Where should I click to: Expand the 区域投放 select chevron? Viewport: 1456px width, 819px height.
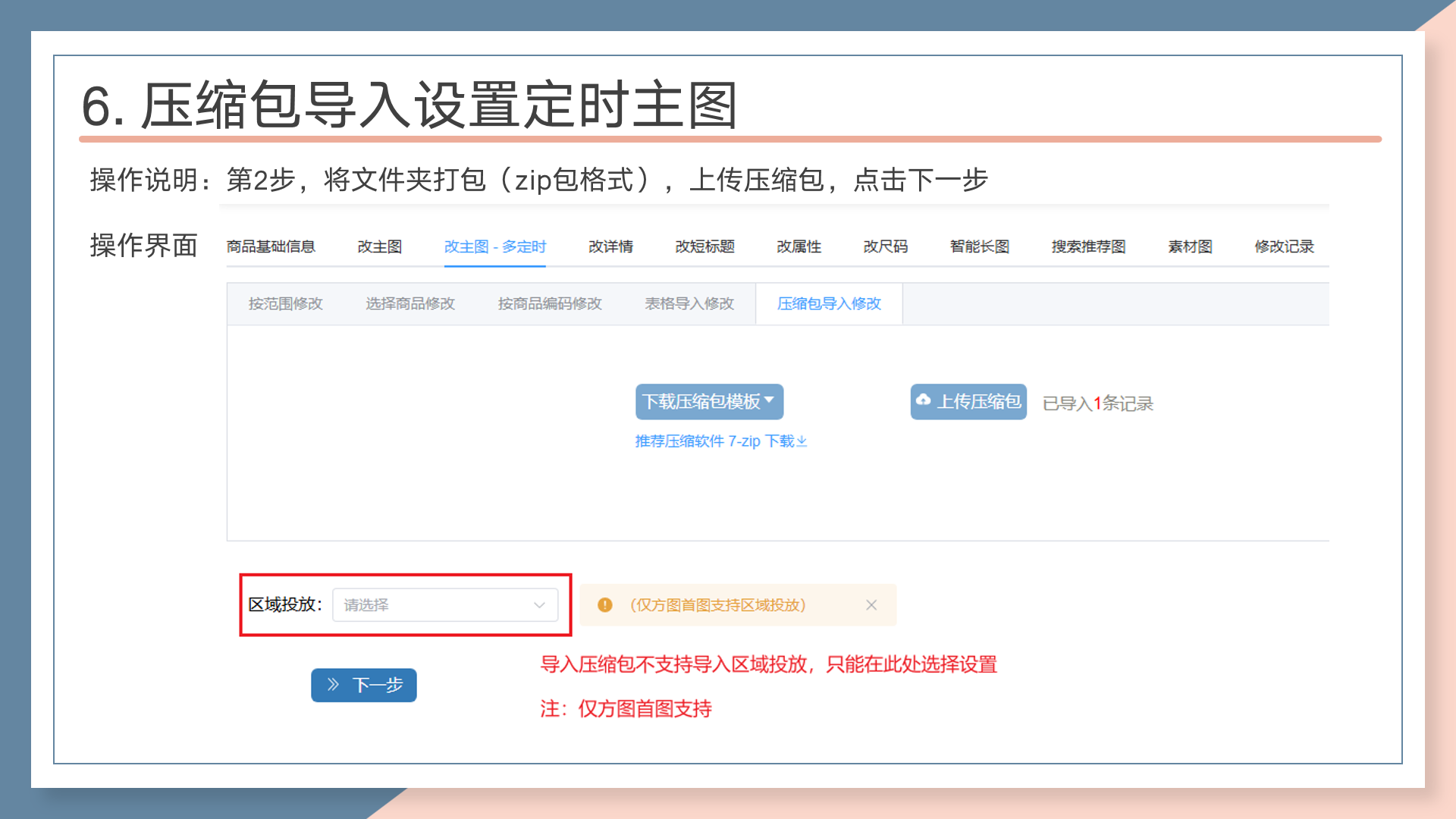coord(539,605)
